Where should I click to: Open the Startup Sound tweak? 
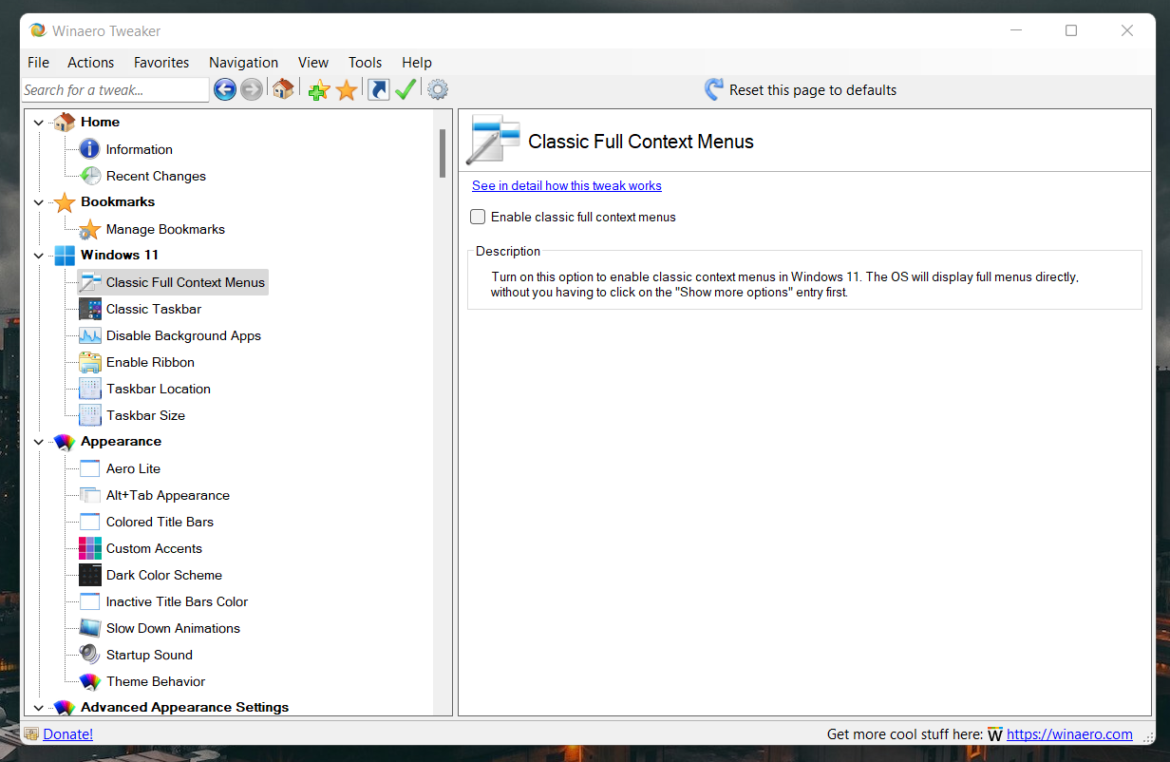click(150, 654)
